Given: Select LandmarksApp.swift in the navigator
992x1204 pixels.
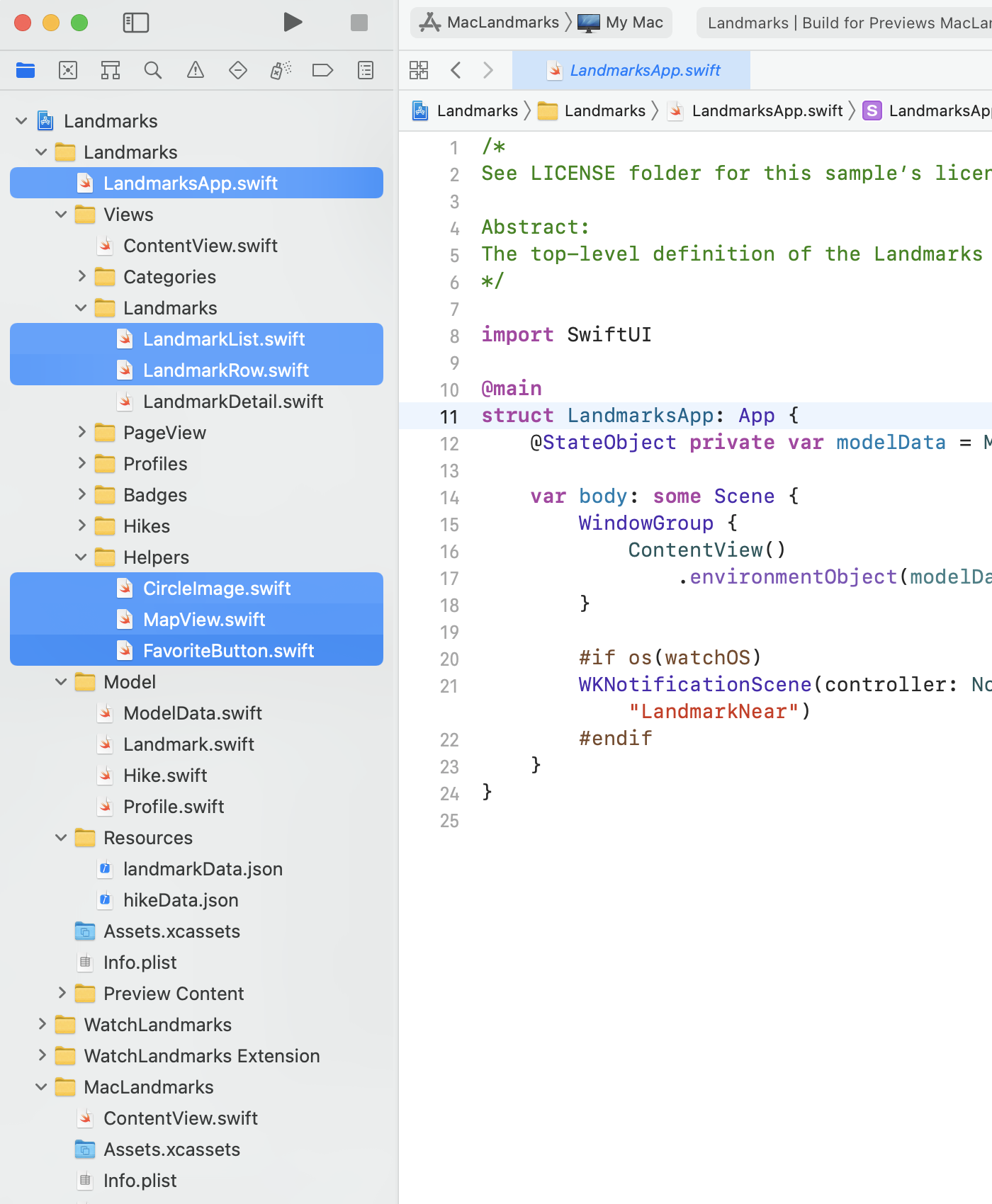Looking at the screenshot, I should click(x=196, y=183).
